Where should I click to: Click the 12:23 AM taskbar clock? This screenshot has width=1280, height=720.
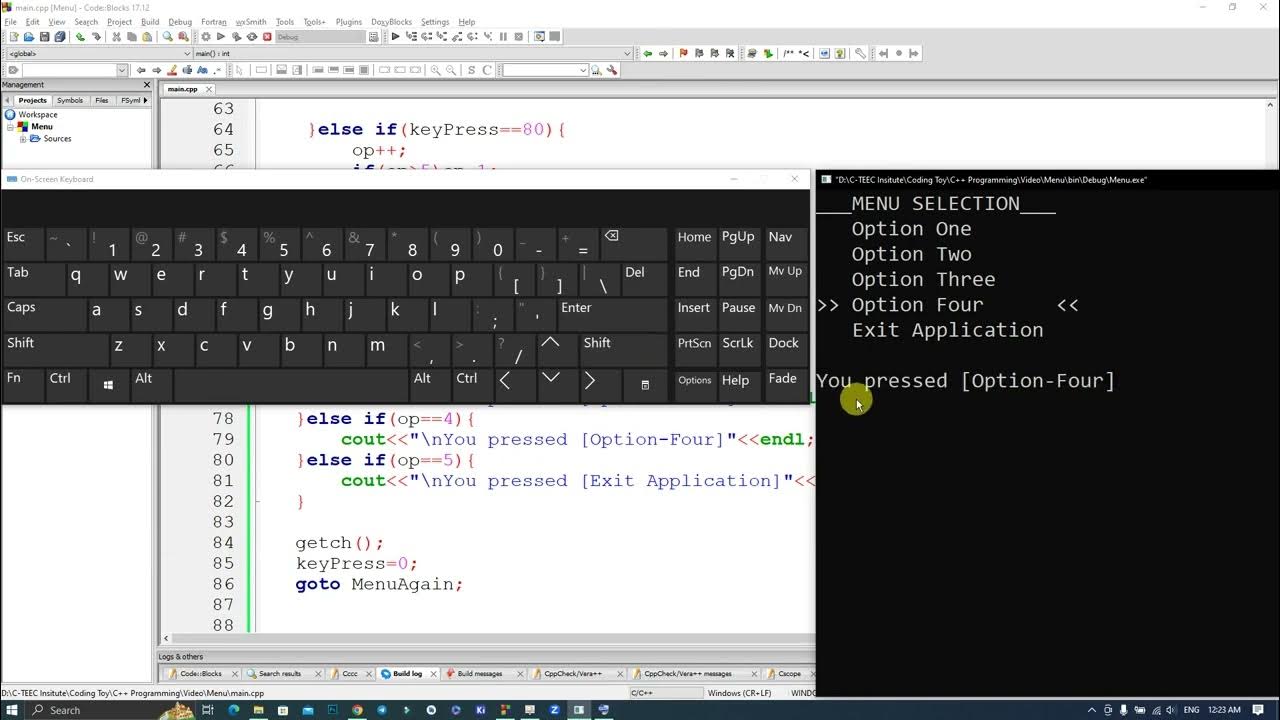1224,710
